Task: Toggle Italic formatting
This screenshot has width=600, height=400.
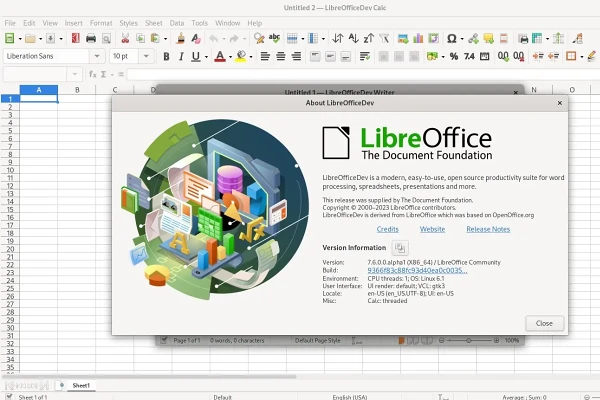Action: tap(181, 56)
